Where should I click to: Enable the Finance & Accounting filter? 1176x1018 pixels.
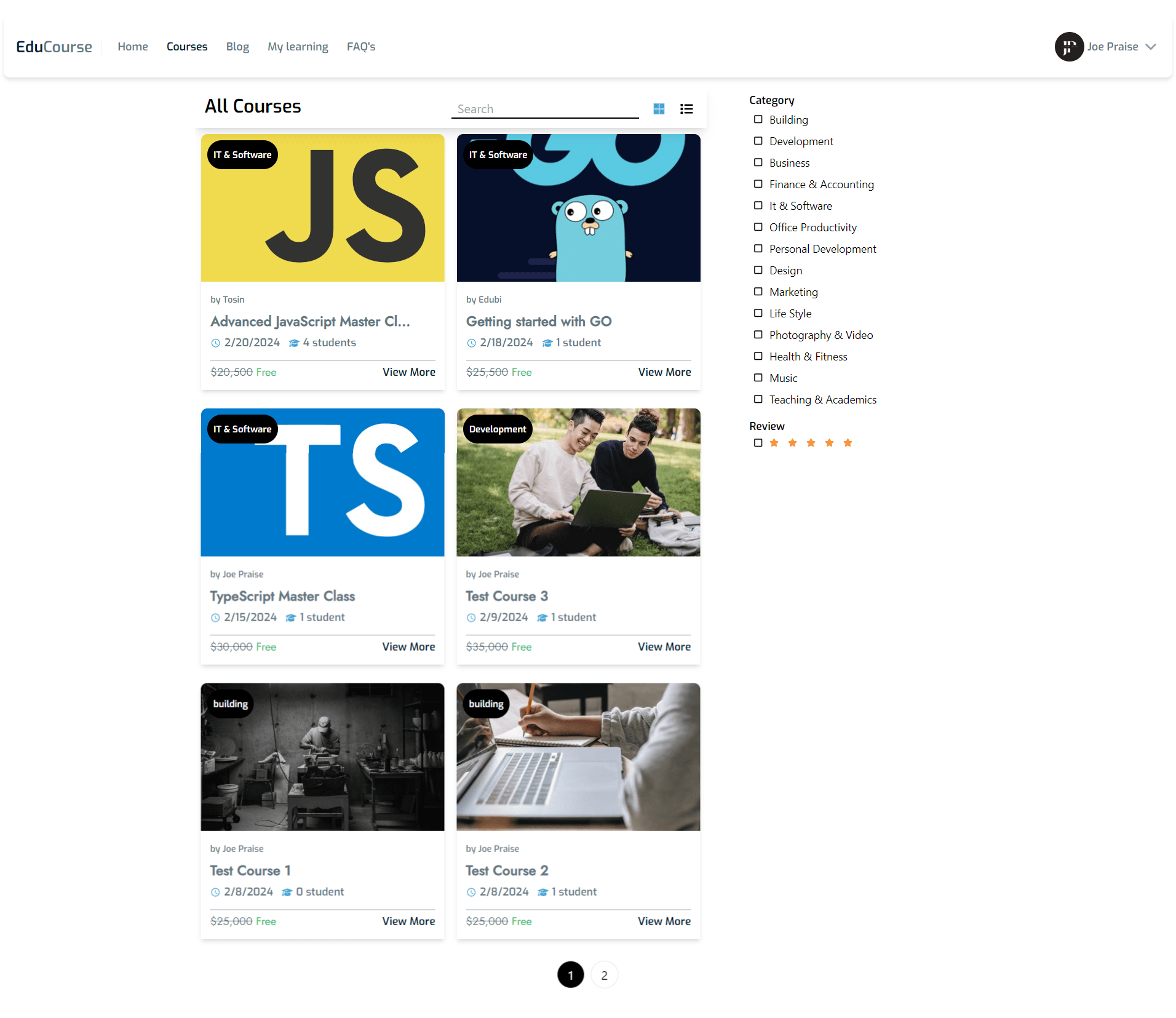point(758,184)
